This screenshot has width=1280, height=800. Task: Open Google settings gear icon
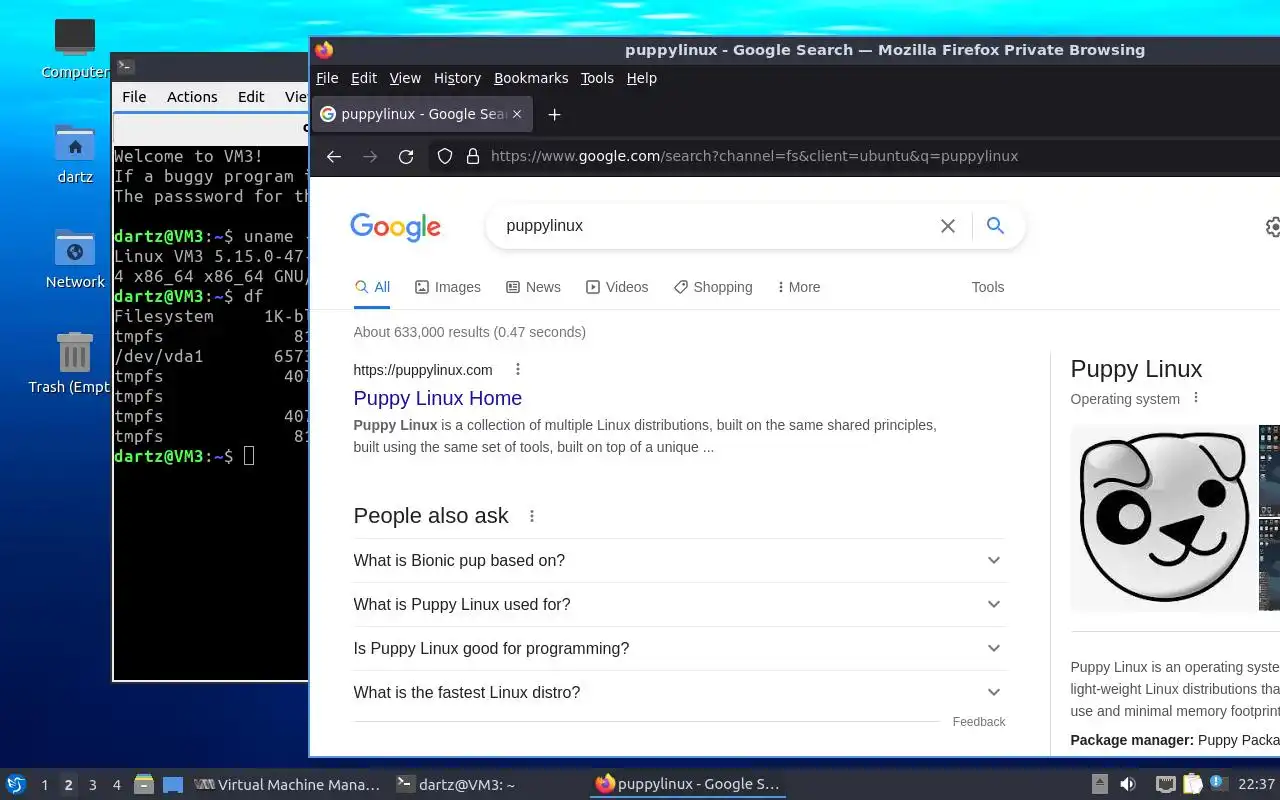click(x=1273, y=227)
